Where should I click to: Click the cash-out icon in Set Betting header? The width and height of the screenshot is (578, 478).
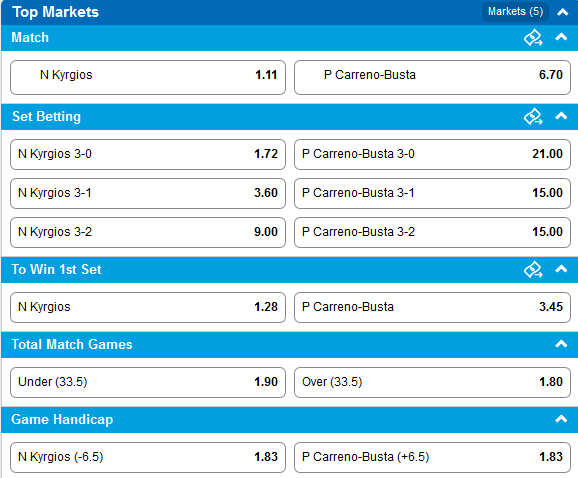[533, 116]
